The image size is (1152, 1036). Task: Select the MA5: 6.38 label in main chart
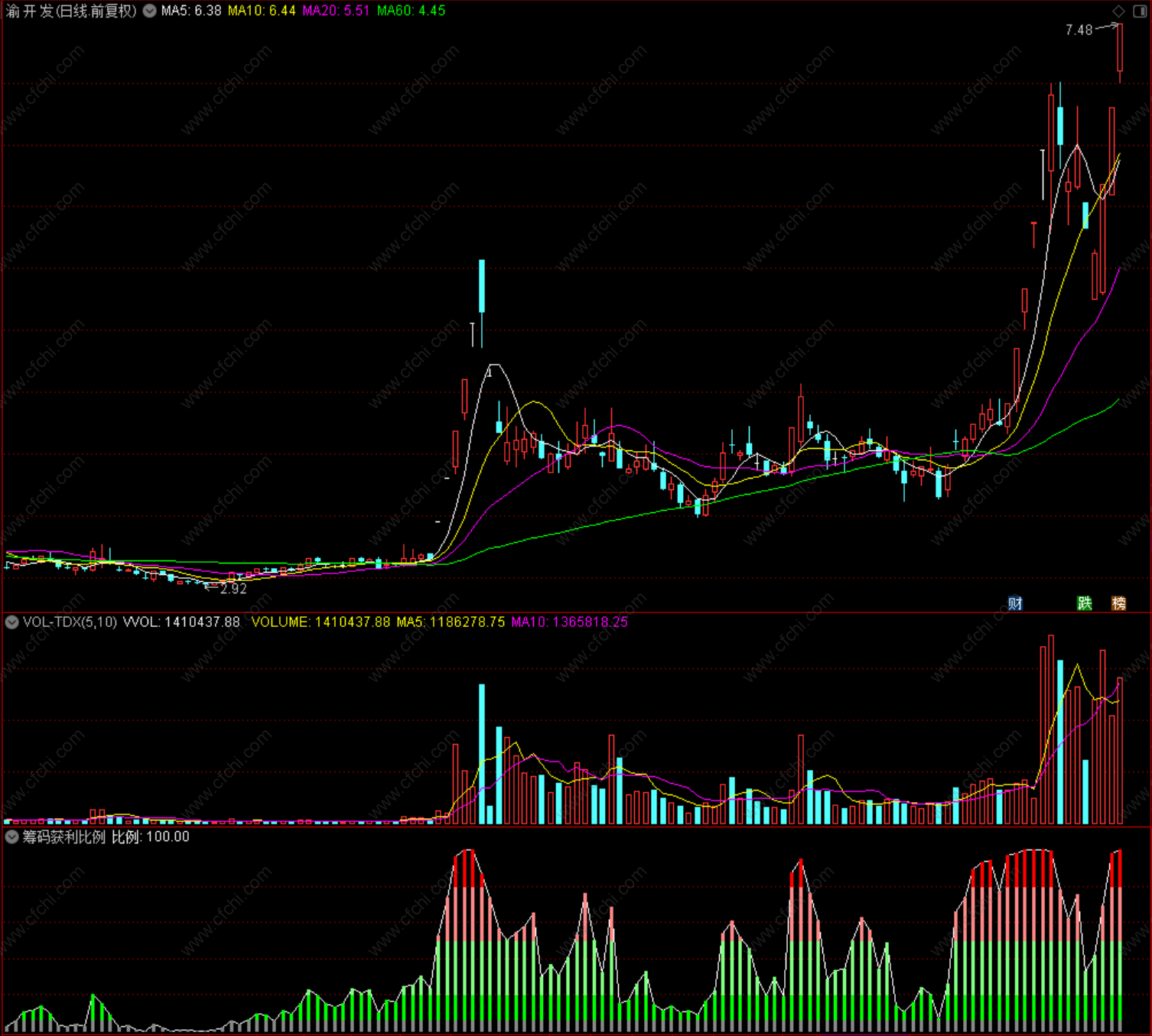[191, 11]
